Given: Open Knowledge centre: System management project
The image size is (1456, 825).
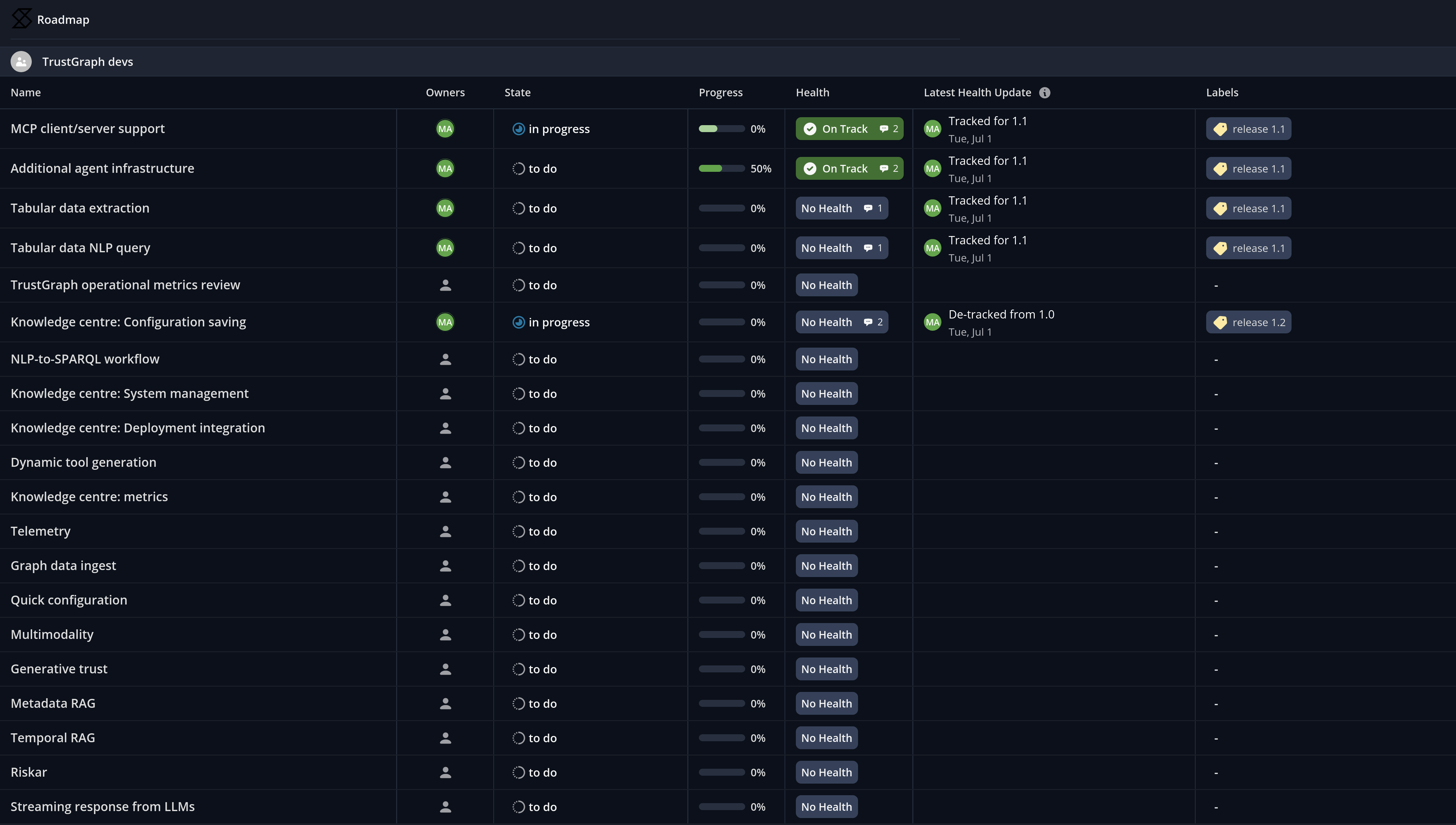Looking at the screenshot, I should click(130, 393).
